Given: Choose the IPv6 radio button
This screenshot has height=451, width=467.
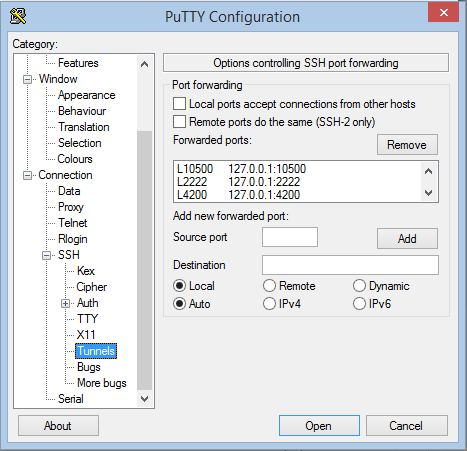Looking at the screenshot, I should point(359,304).
